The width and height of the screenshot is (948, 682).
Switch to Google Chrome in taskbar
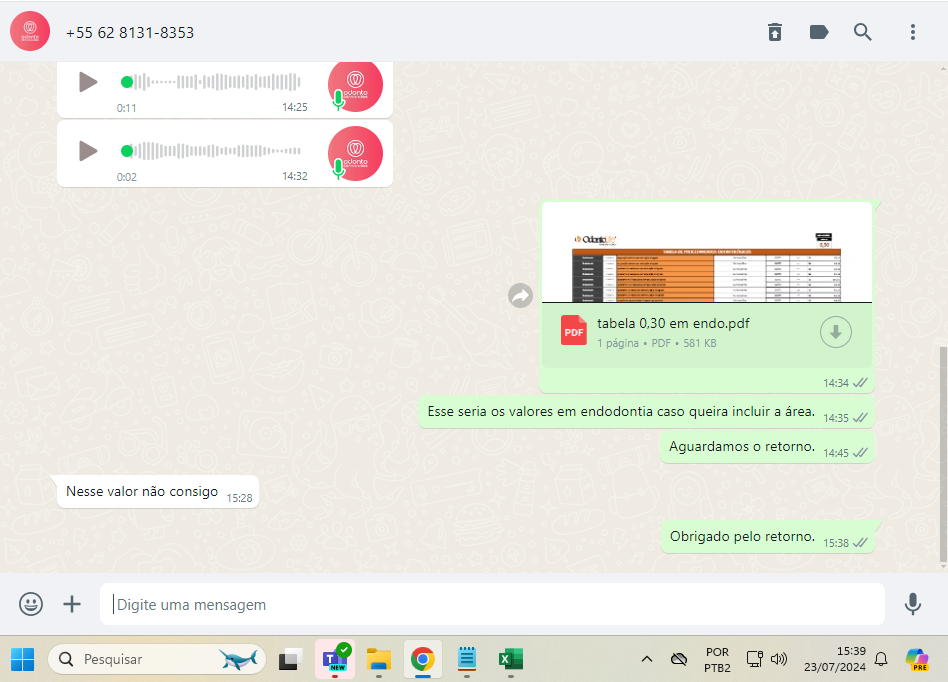pos(423,659)
